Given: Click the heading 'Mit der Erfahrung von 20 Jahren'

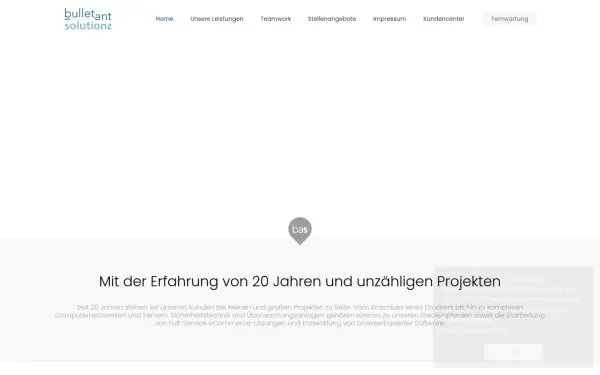Looking at the screenshot, I should [300, 282].
